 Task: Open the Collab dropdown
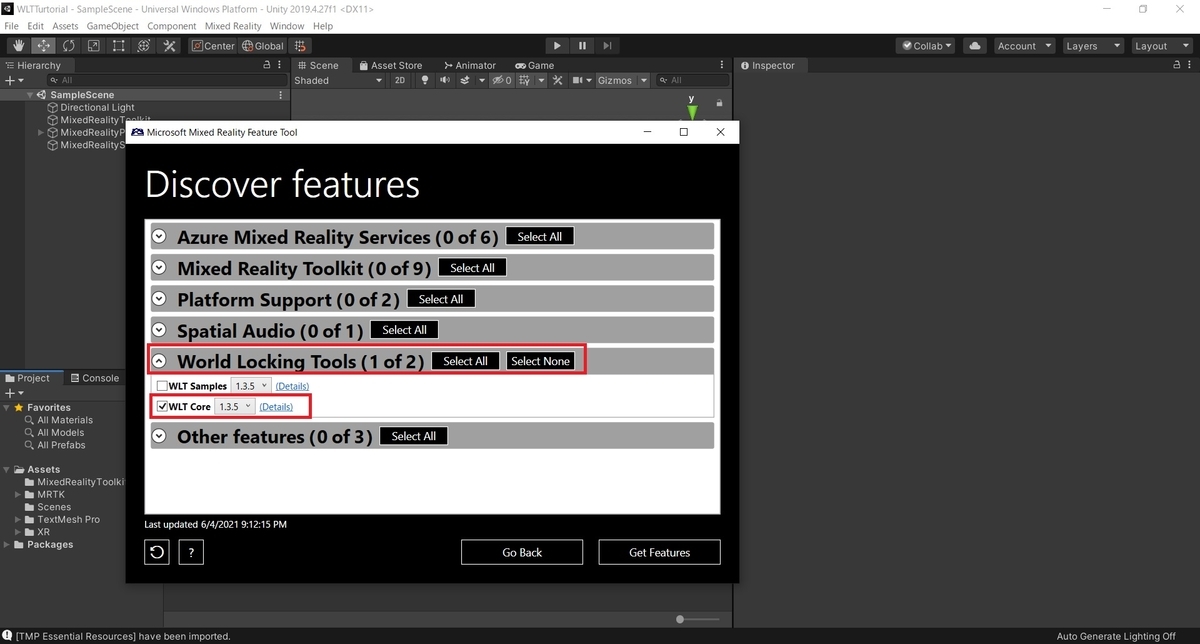(927, 46)
